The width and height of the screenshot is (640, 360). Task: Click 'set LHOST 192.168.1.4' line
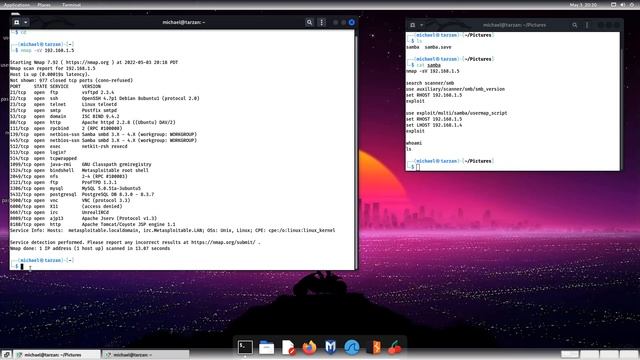click(434, 125)
